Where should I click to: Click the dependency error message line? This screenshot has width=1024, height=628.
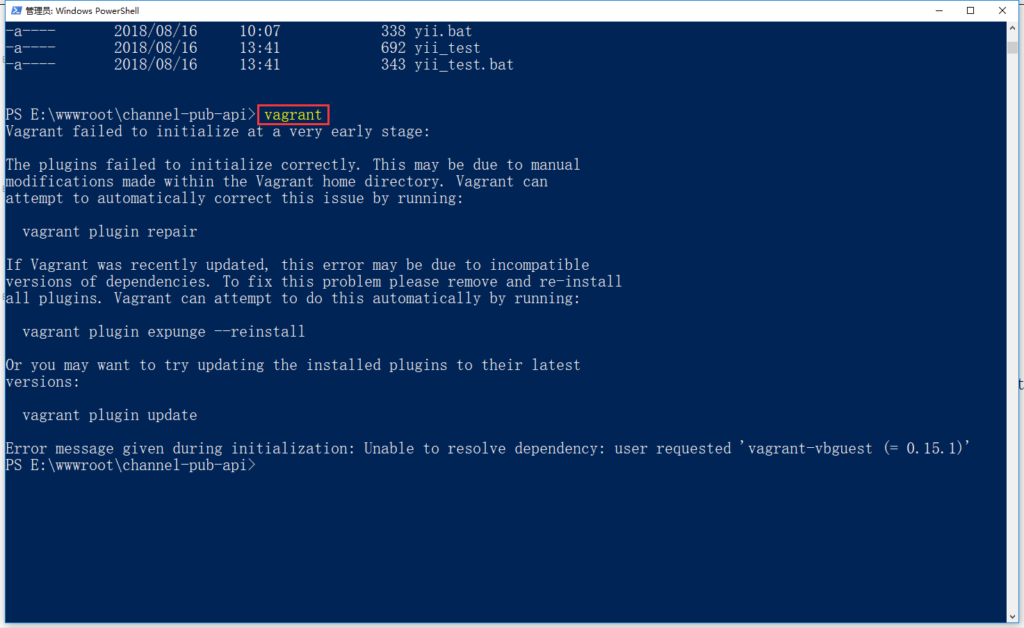point(400,447)
